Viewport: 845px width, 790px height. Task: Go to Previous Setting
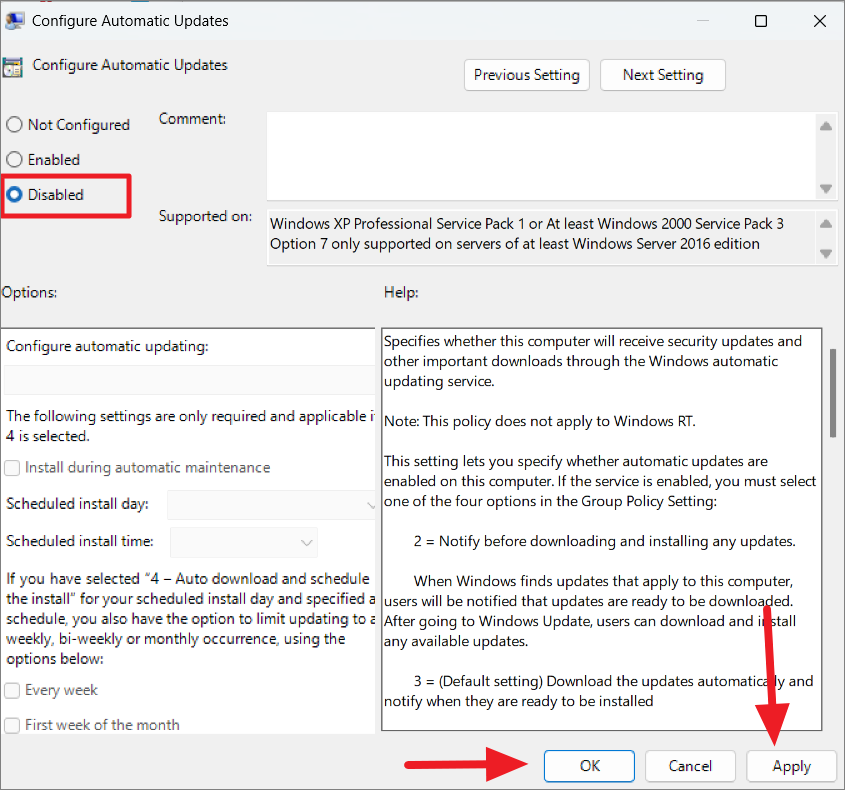click(x=527, y=75)
